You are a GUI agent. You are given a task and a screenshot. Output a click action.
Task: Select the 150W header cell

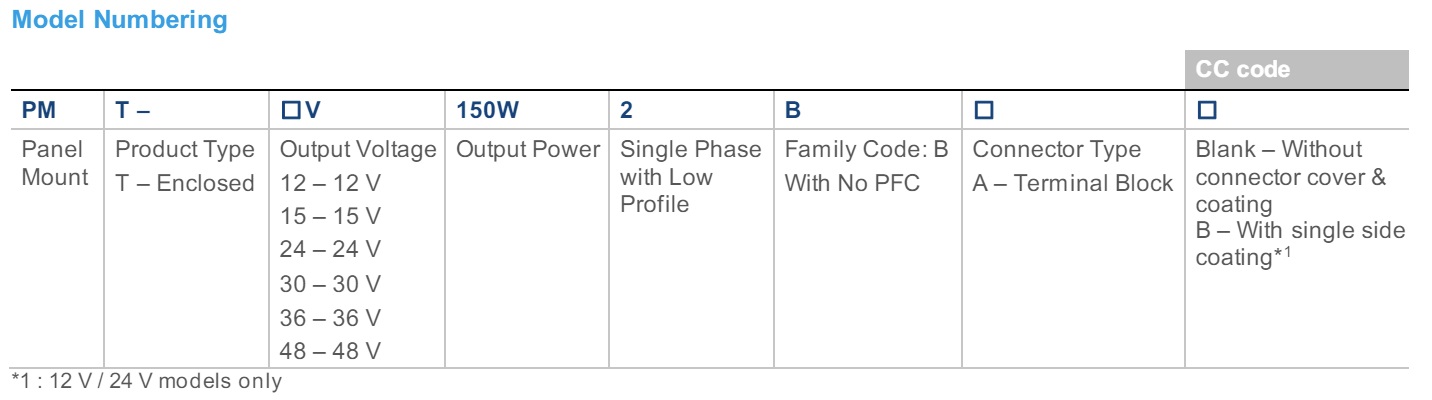point(487,110)
